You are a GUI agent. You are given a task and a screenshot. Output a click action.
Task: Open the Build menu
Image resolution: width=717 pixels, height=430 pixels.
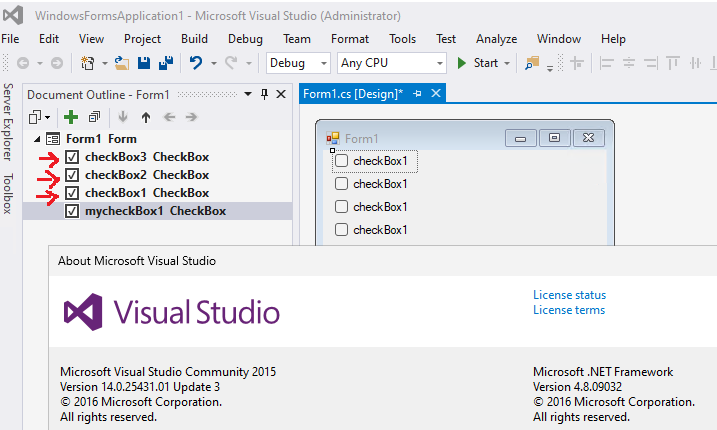click(194, 39)
